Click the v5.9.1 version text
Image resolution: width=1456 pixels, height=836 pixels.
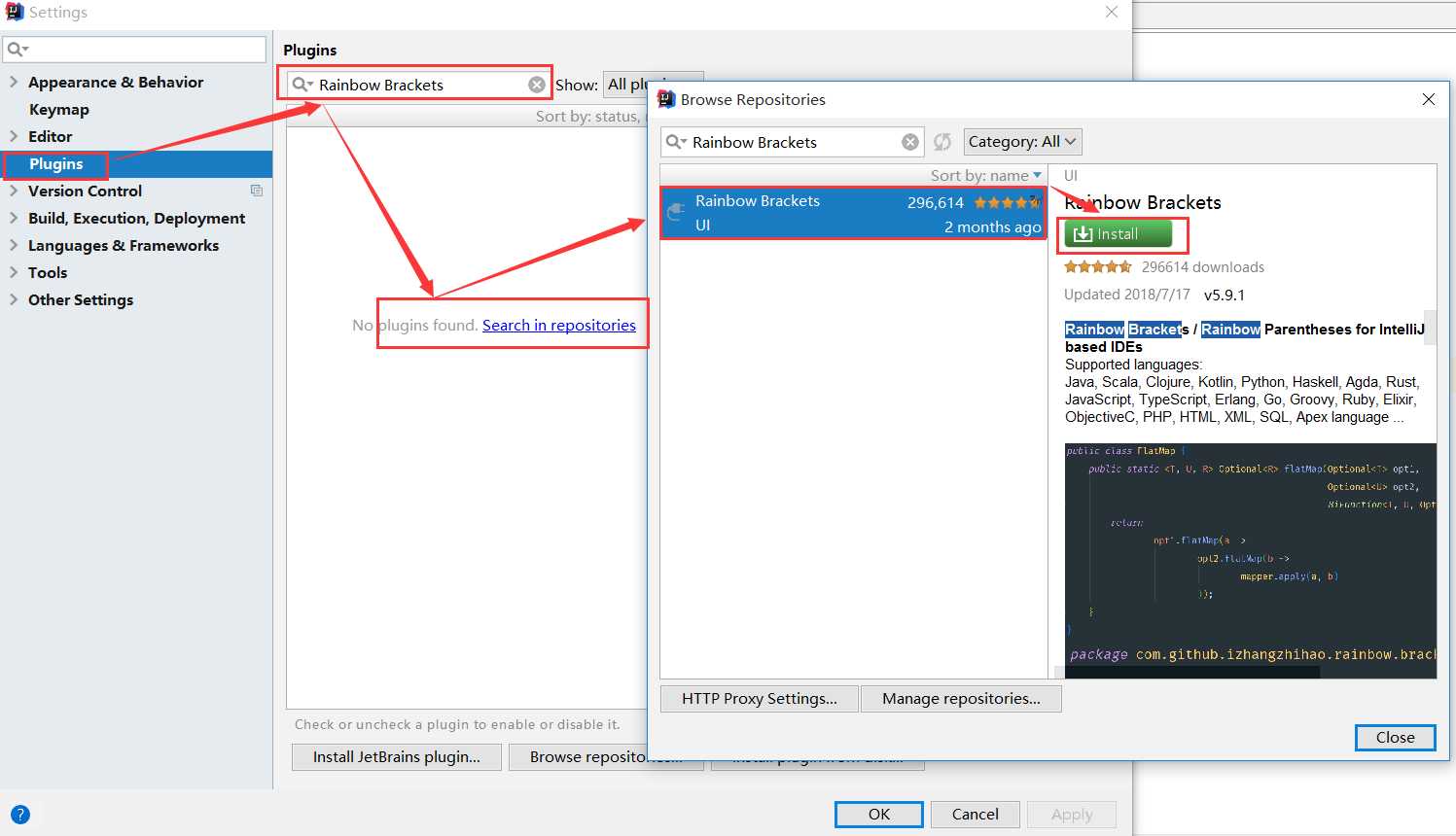[1225, 295]
